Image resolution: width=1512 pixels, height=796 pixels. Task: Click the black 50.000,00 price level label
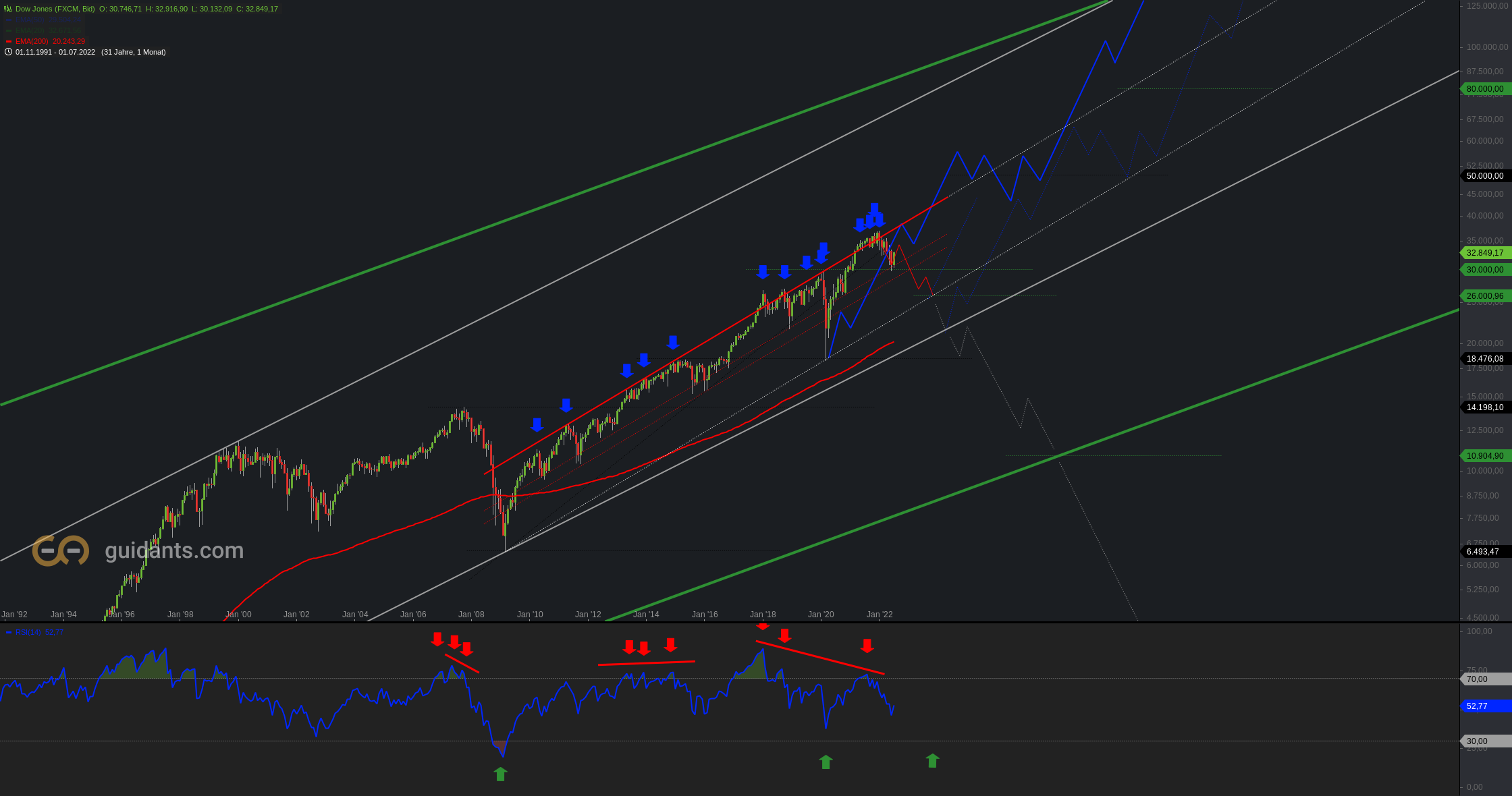(1484, 176)
